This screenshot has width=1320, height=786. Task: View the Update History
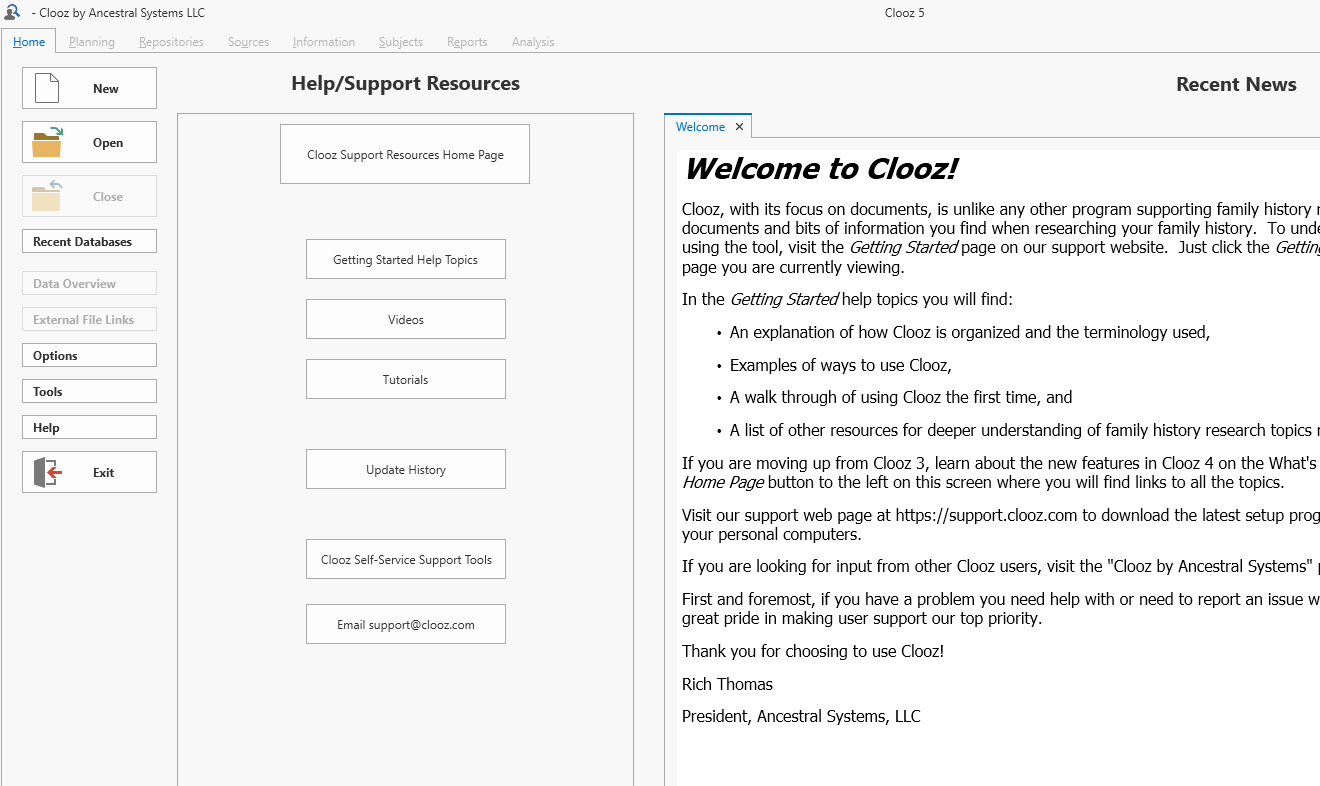(405, 470)
